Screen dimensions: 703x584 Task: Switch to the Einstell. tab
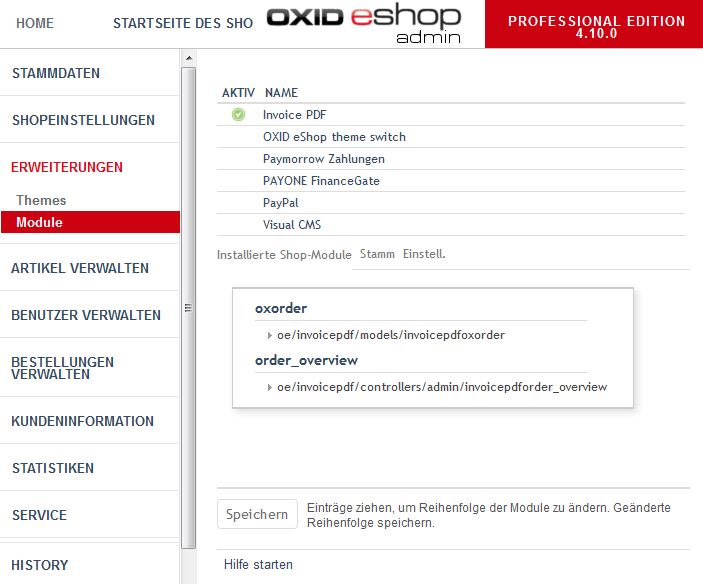424,255
